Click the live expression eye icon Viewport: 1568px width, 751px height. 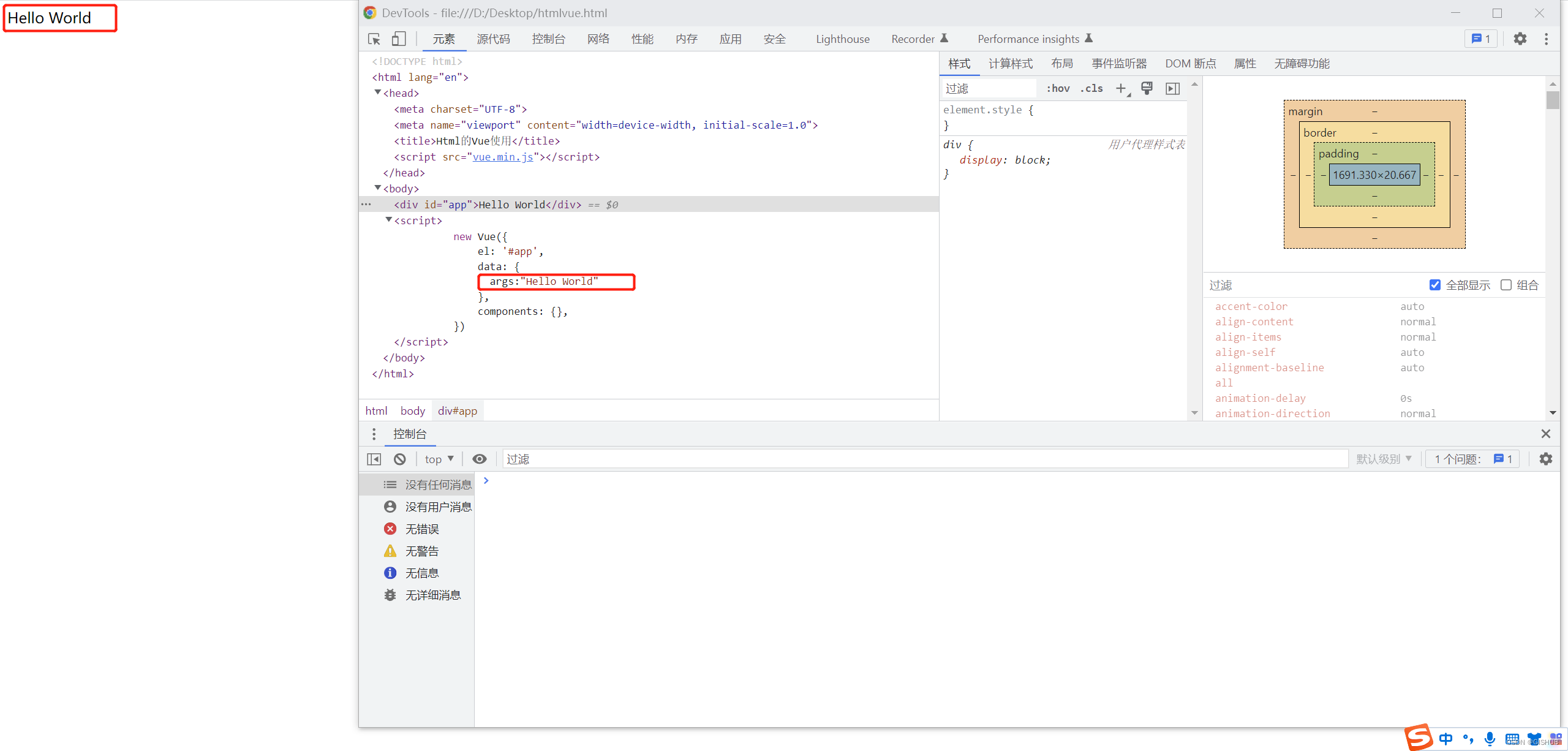(480, 459)
